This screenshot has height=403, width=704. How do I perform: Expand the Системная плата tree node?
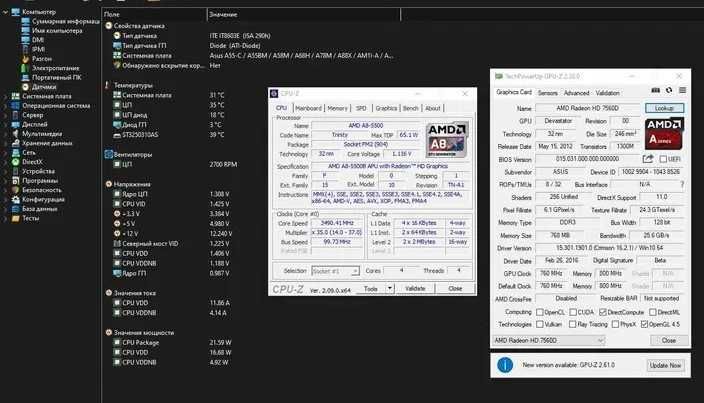5,96
